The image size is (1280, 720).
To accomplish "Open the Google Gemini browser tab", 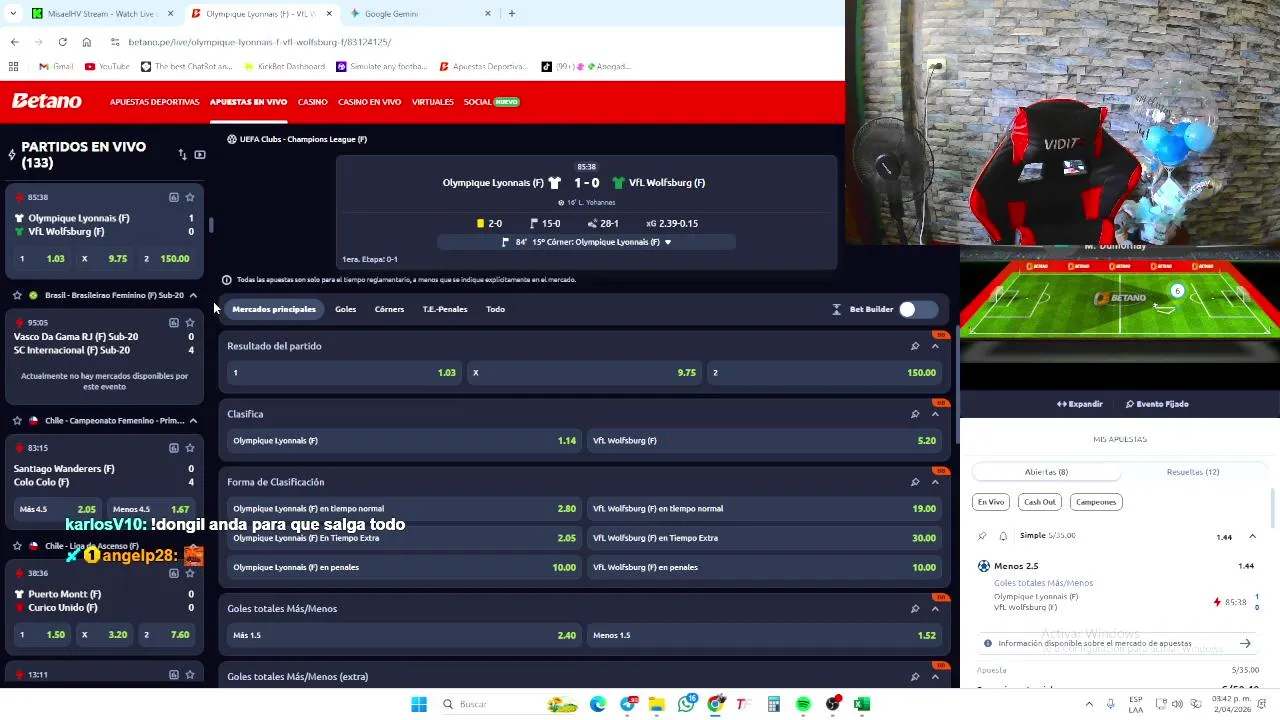I will [420, 14].
